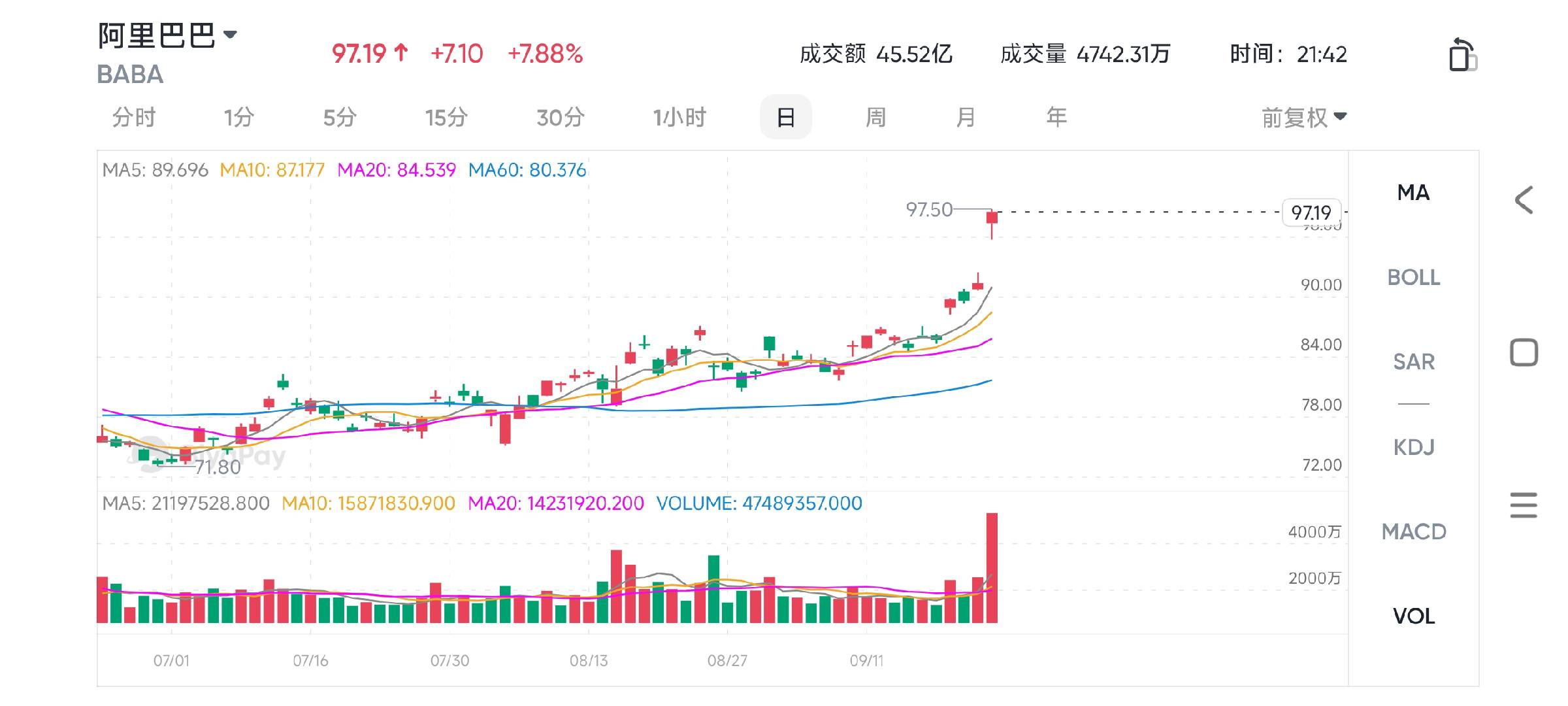Click the 97.50 high price marker
Viewport: 1568px width, 706px height.
point(929,210)
